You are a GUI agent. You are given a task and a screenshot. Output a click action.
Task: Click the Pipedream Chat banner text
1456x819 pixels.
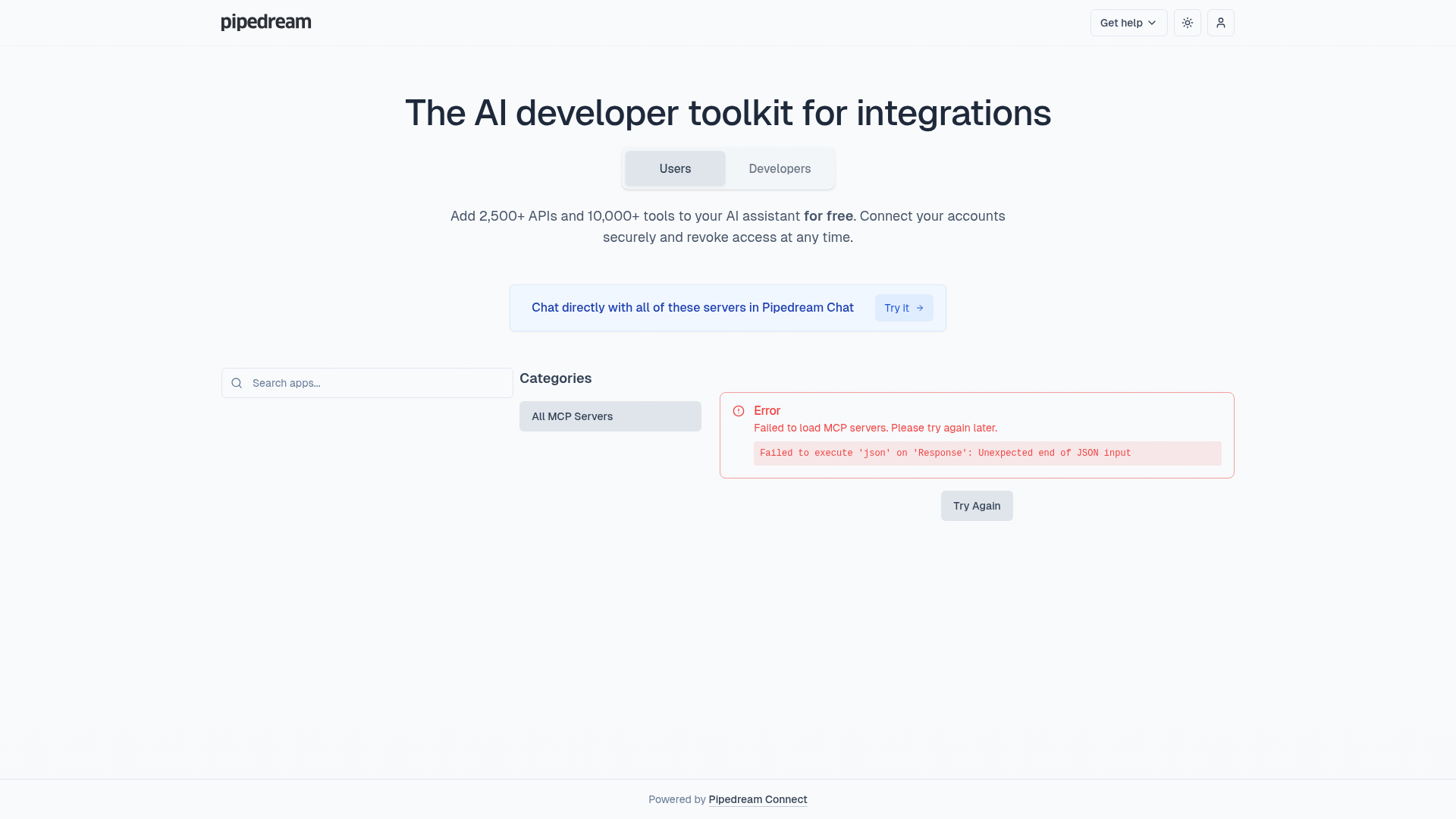tap(692, 307)
